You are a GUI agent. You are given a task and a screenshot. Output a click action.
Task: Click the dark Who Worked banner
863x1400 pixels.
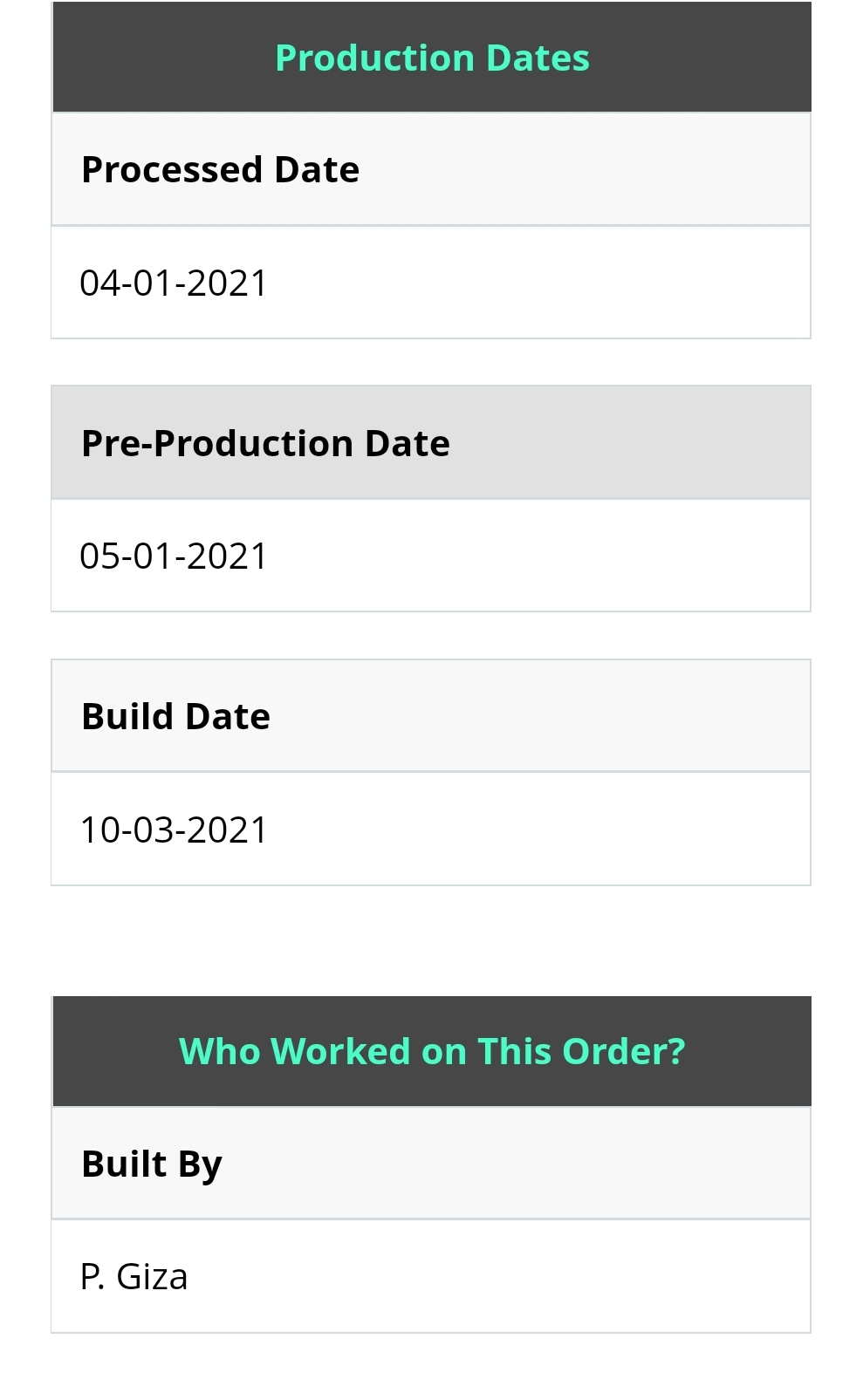(x=432, y=1052)
